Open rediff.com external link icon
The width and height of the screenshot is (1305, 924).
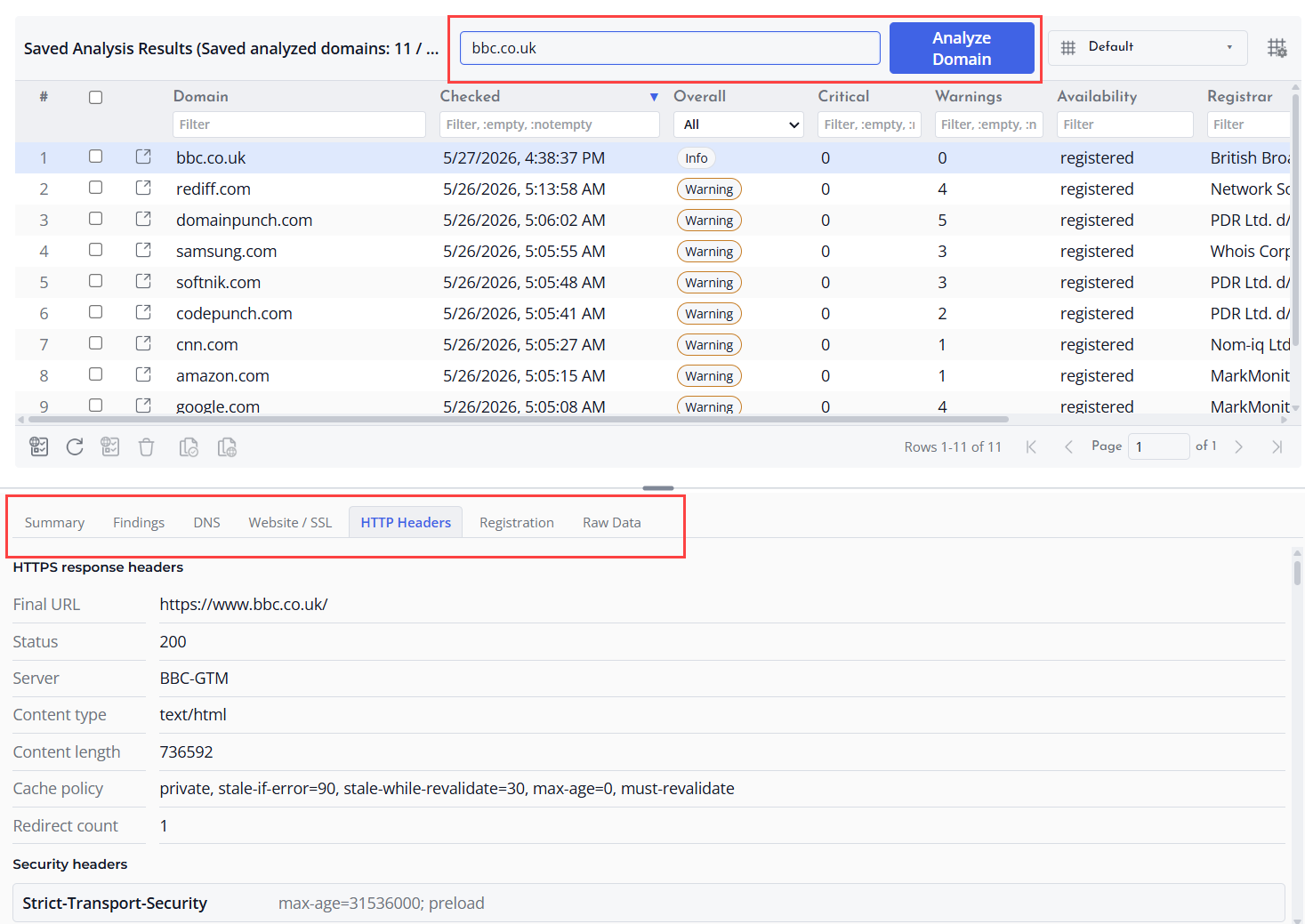click(143, 188)
